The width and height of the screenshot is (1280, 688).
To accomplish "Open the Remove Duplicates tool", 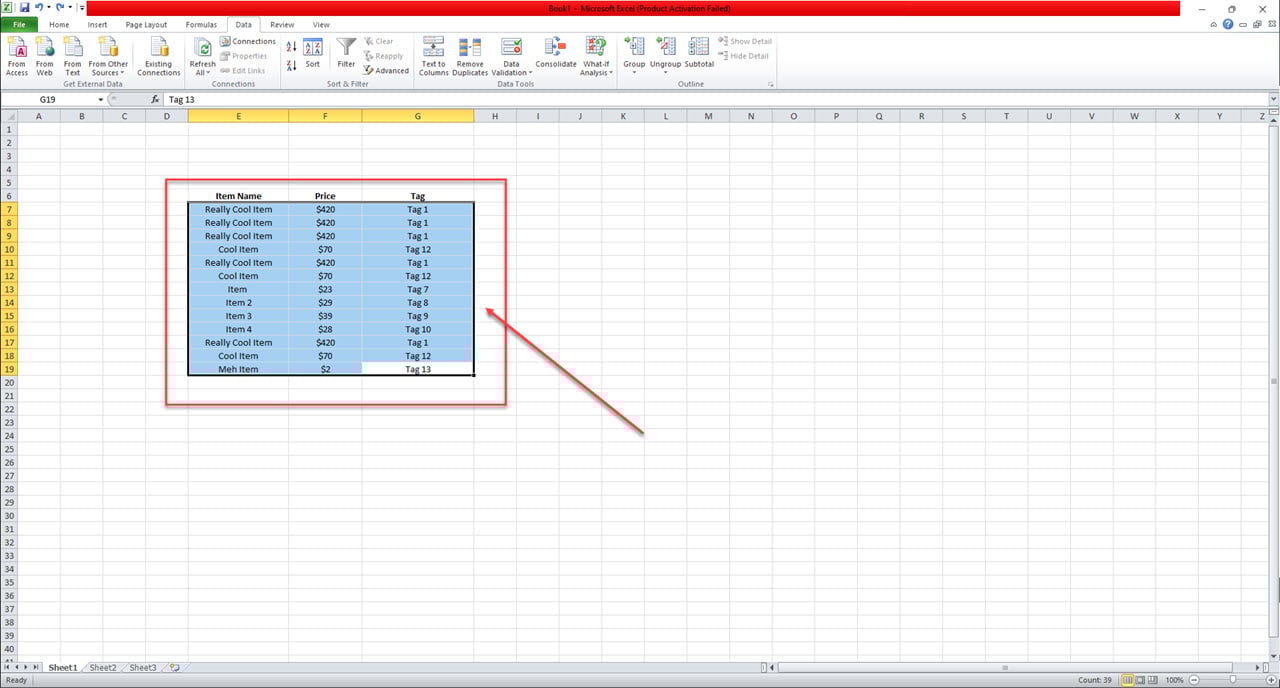I will 470,56.
